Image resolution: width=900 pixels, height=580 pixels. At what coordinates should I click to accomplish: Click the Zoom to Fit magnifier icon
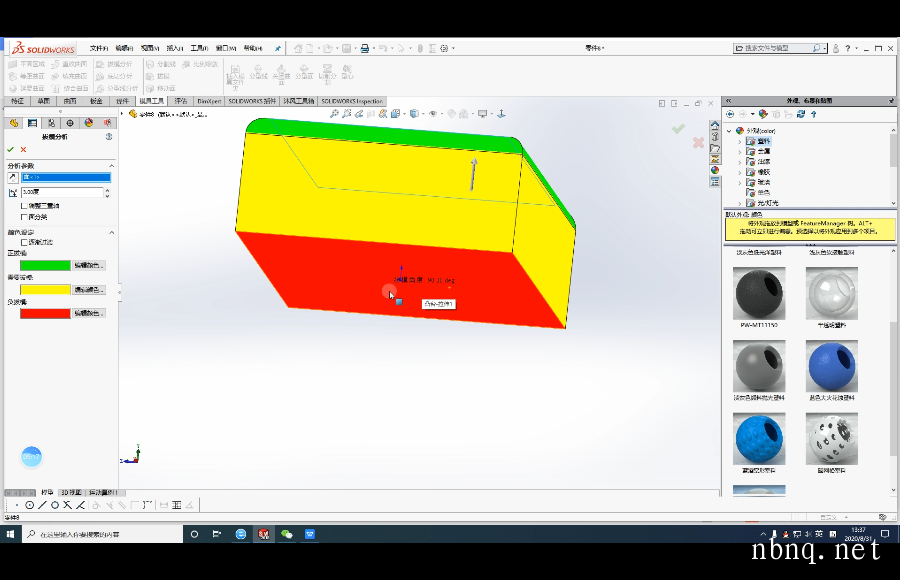(334, 114)
